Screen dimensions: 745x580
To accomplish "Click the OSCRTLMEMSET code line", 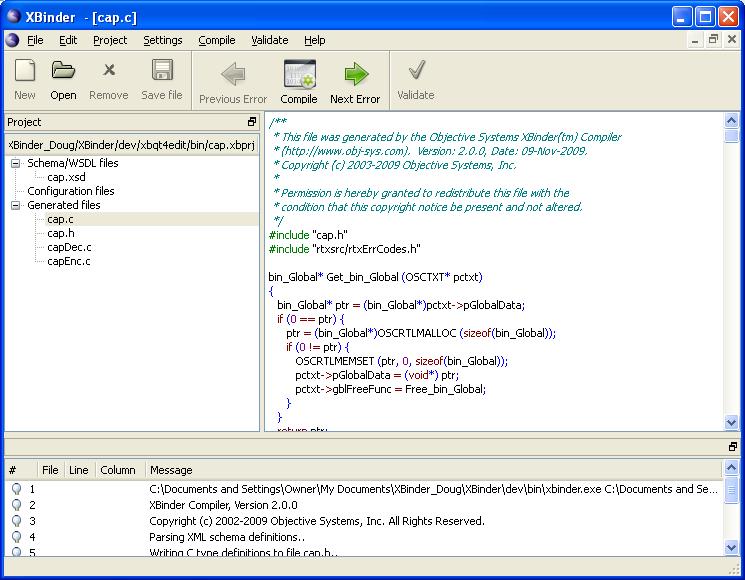I will click(401, 361).
